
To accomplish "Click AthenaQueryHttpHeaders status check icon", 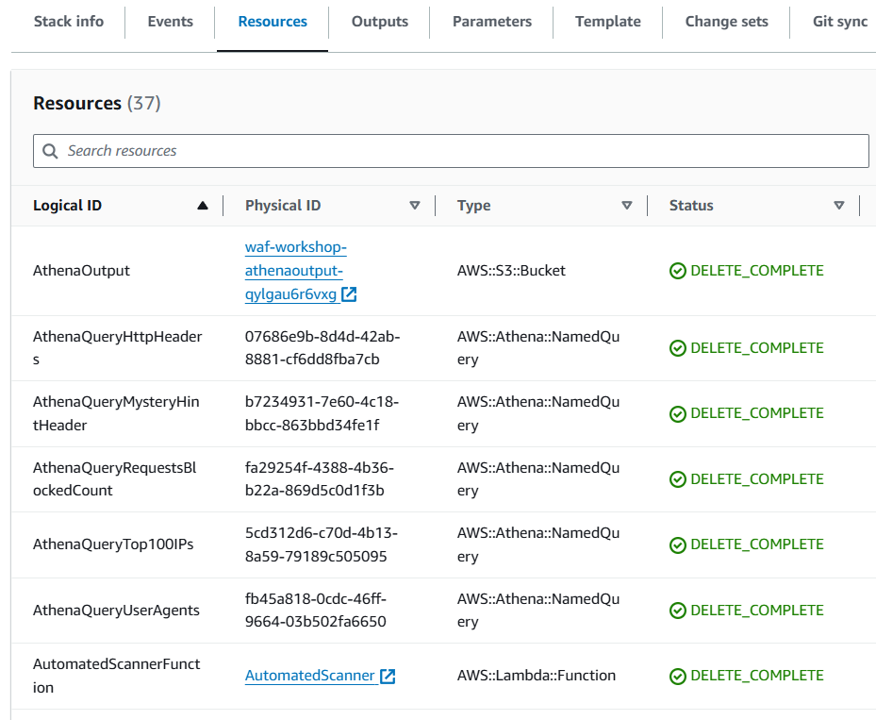I will click(x=678, y=348).
